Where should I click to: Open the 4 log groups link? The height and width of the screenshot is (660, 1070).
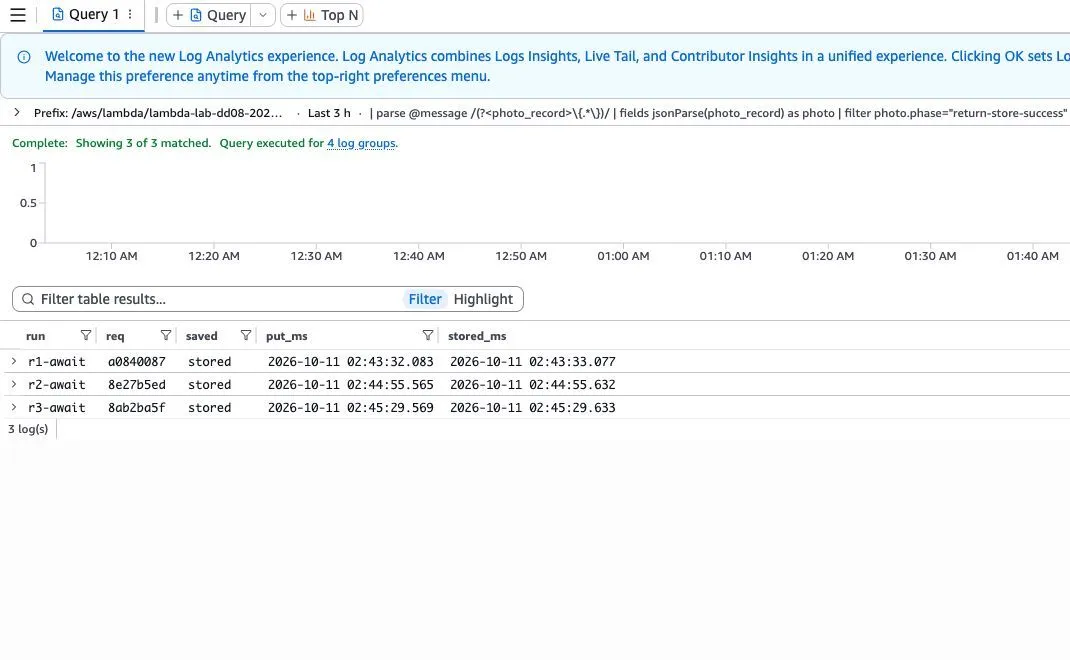coord(361,143)
